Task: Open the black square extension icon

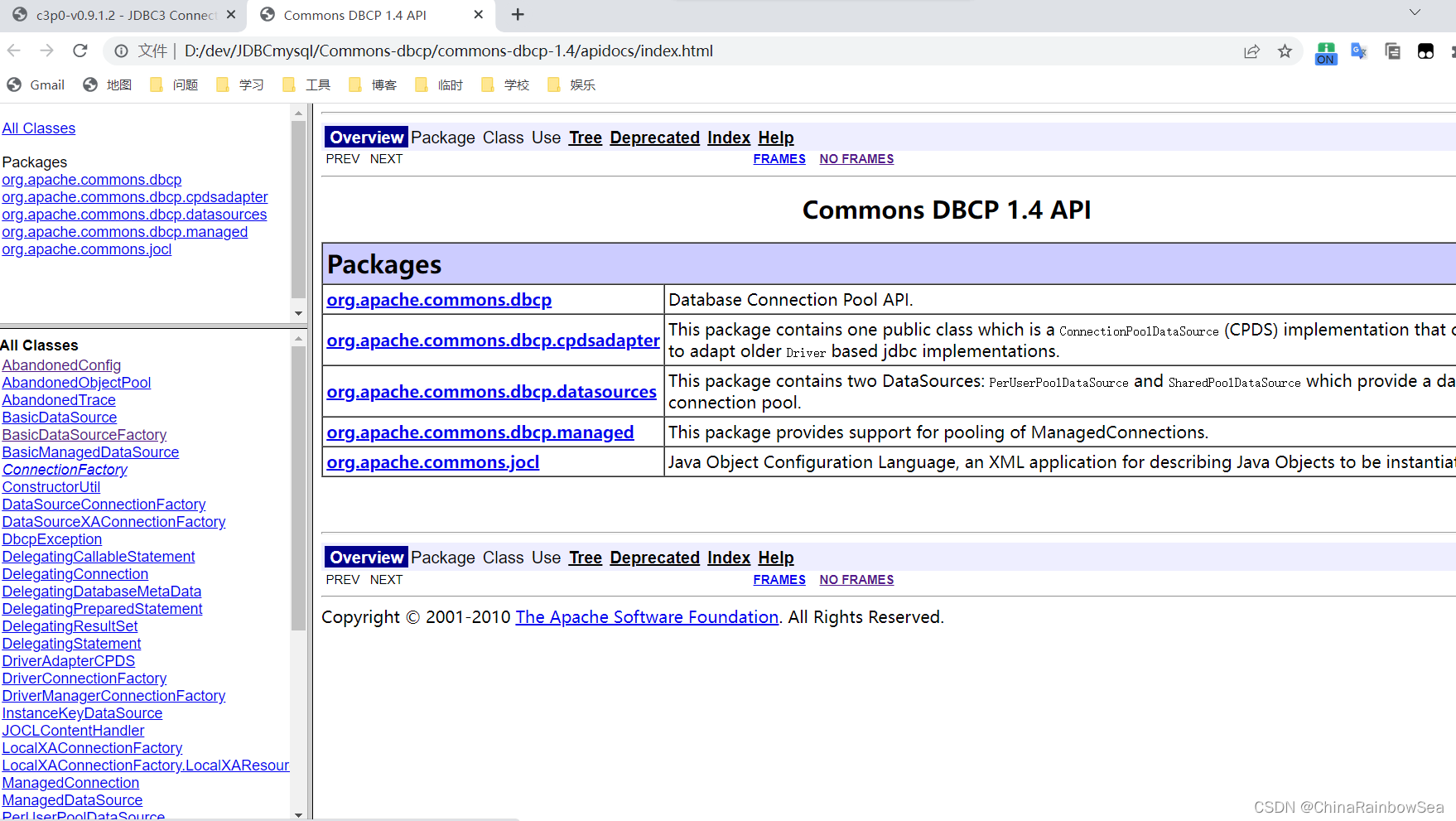Action: tap(1425, 51)
